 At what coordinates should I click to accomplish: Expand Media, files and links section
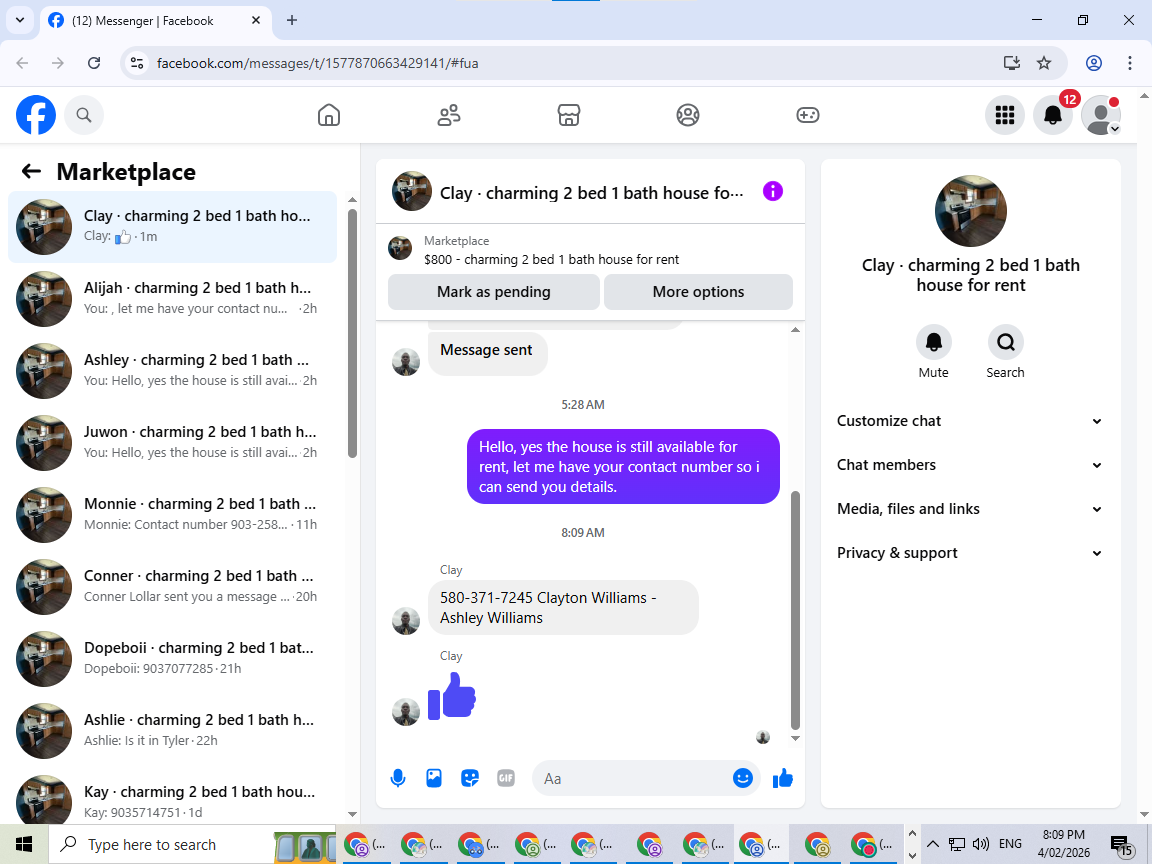[x=971, y=509]
